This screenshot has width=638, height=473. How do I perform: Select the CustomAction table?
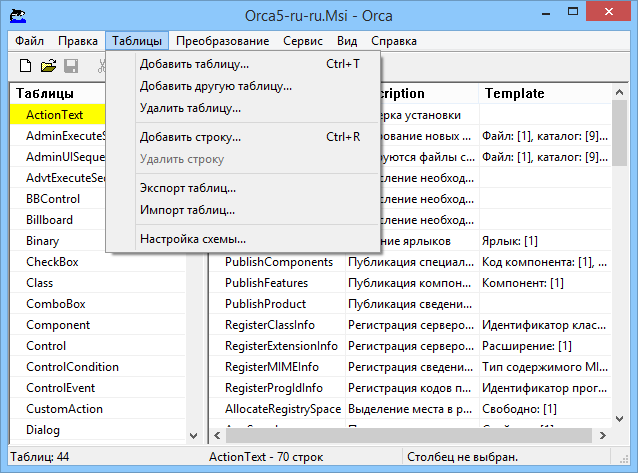98,409
